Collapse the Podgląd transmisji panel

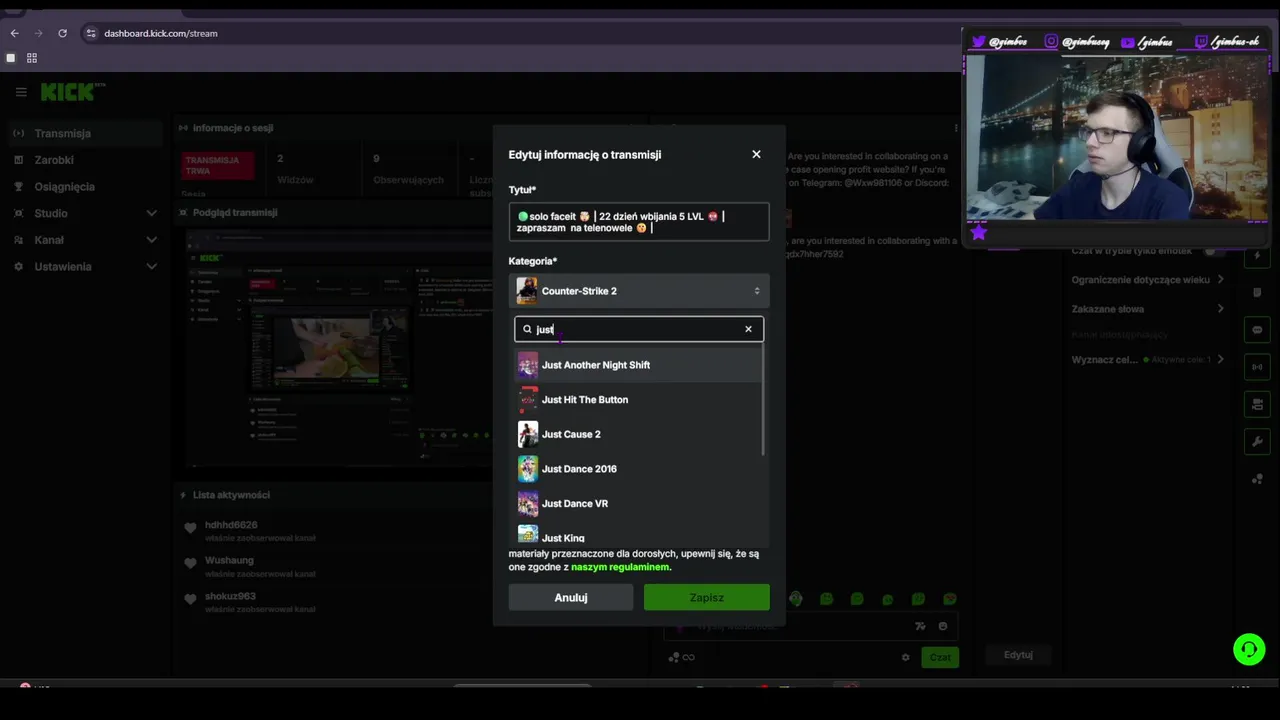[x=182, y=213]
